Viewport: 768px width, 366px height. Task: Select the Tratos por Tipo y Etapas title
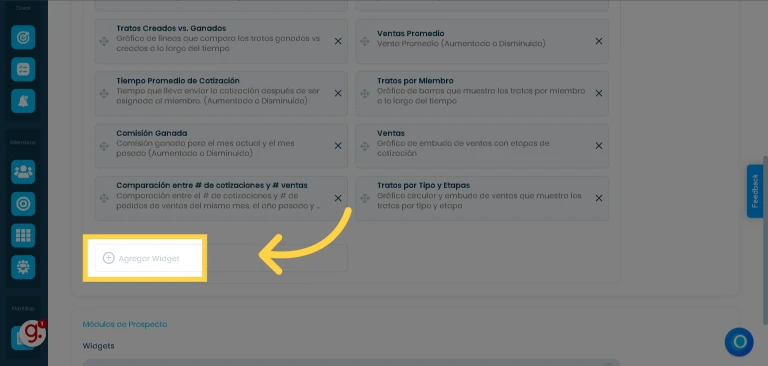(x=424, y=185)
